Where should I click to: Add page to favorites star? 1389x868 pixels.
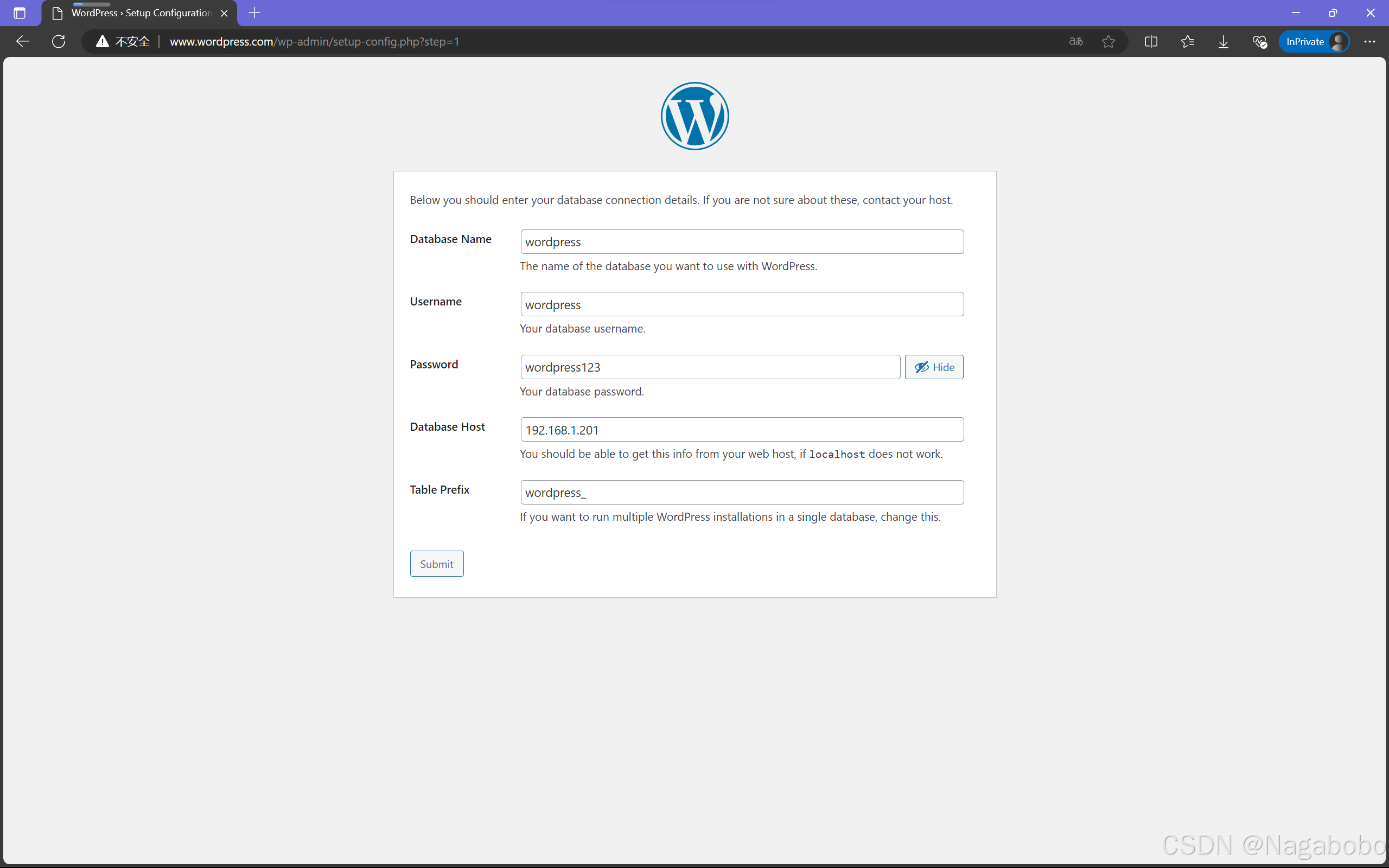click(1108, 41)
